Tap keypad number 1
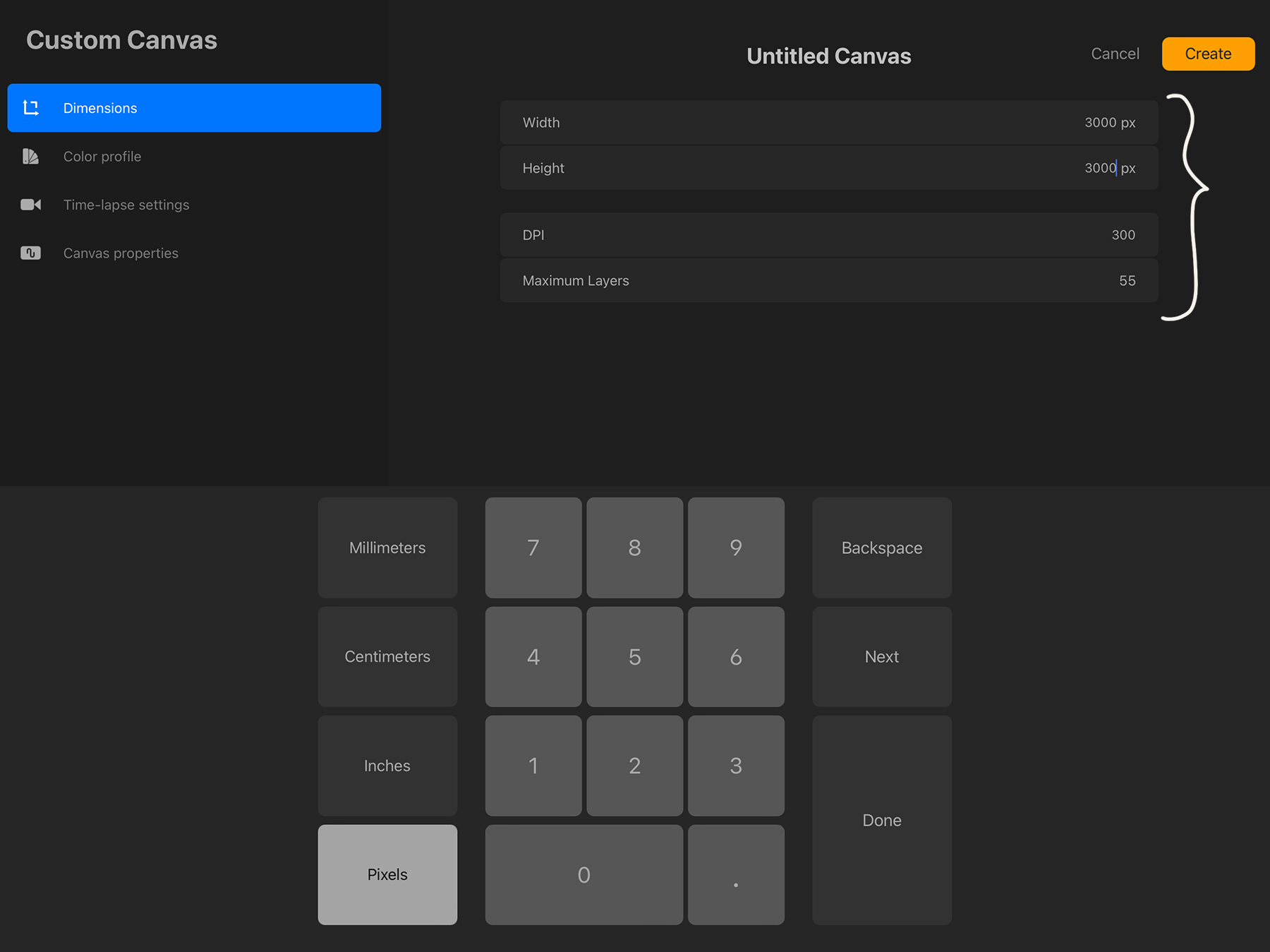The image size is (1270, 952). click(533, 766)
